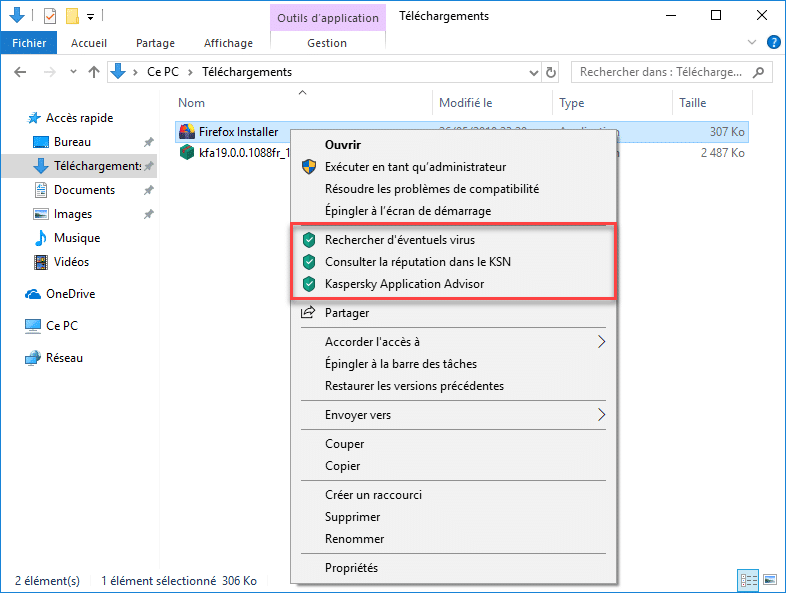Select Créer un raccourci
786x593 pixels.
pos(373,495)
